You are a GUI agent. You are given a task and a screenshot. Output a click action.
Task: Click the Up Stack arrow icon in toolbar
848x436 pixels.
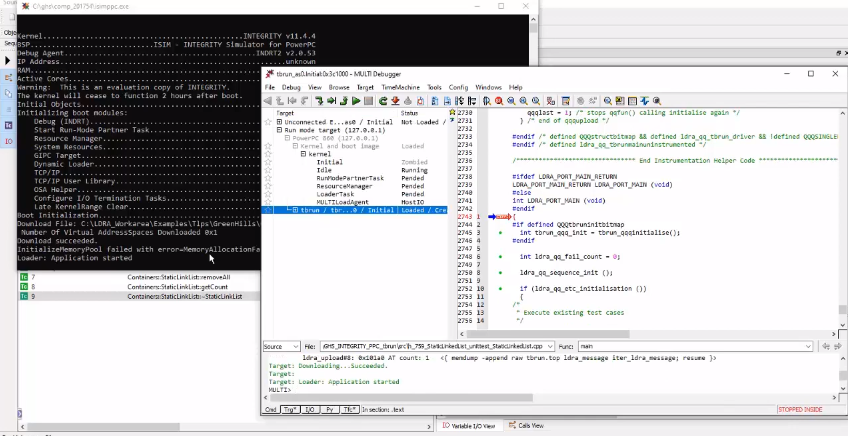(280, 101)
